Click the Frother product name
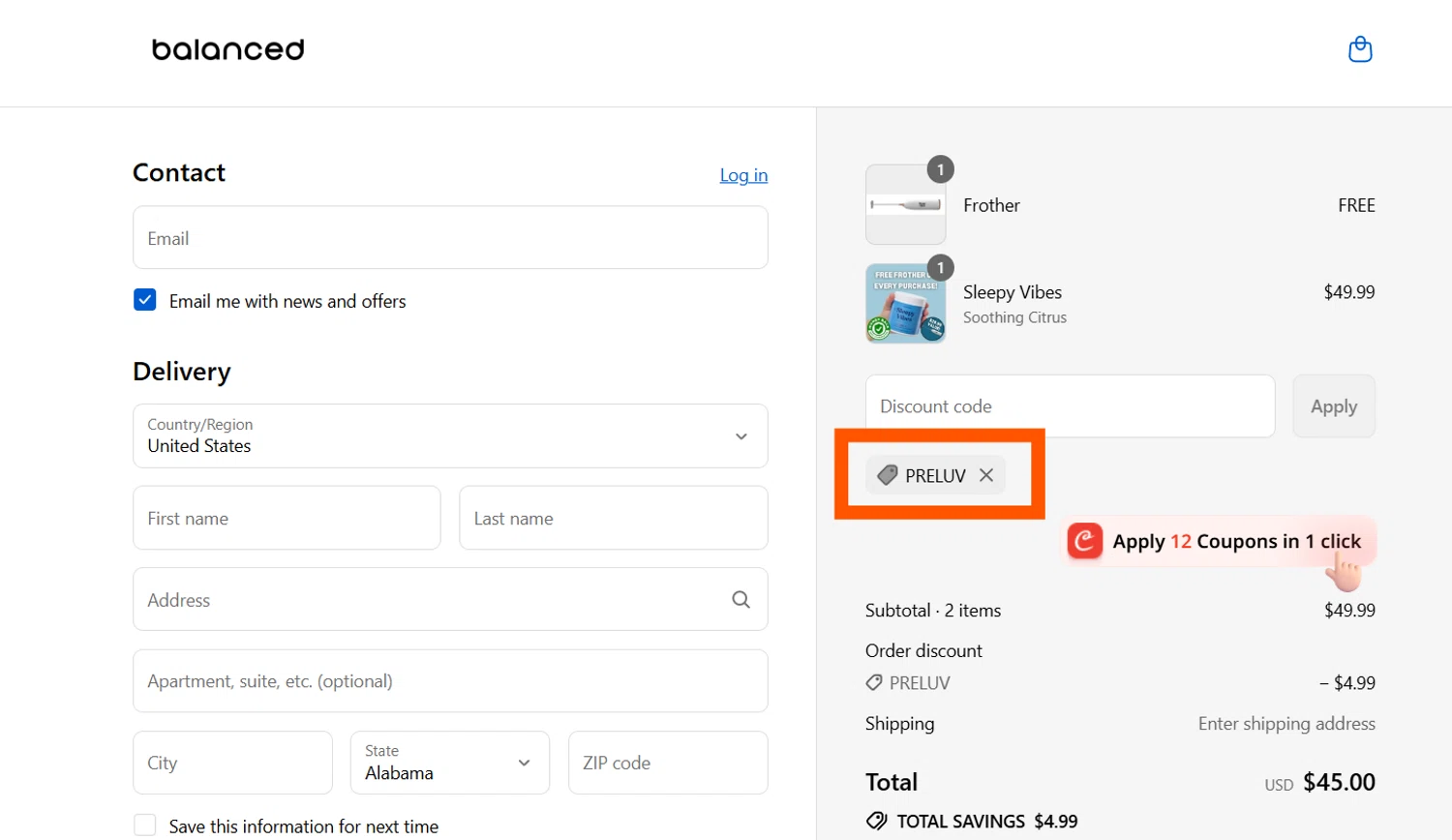1452x840 pixels. point(991,205)
